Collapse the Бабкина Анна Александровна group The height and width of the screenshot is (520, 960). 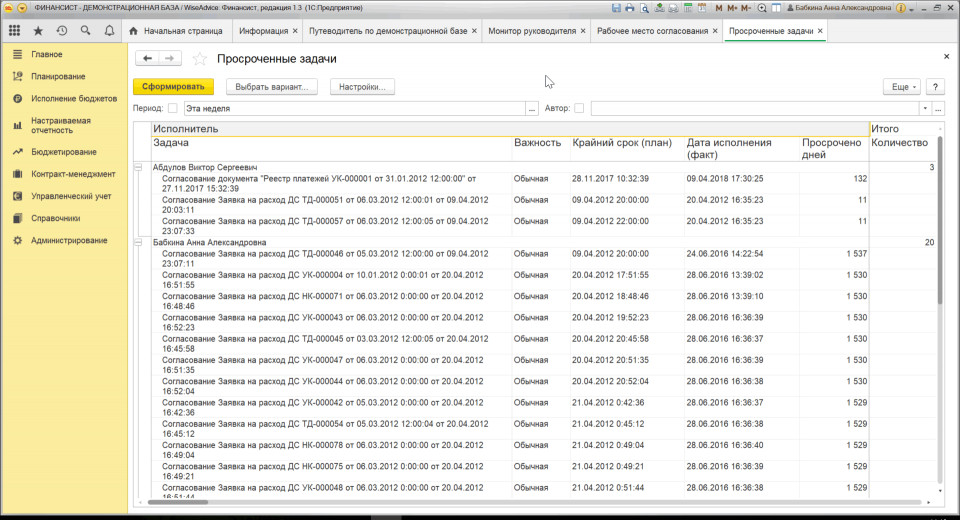click(138, 243)
